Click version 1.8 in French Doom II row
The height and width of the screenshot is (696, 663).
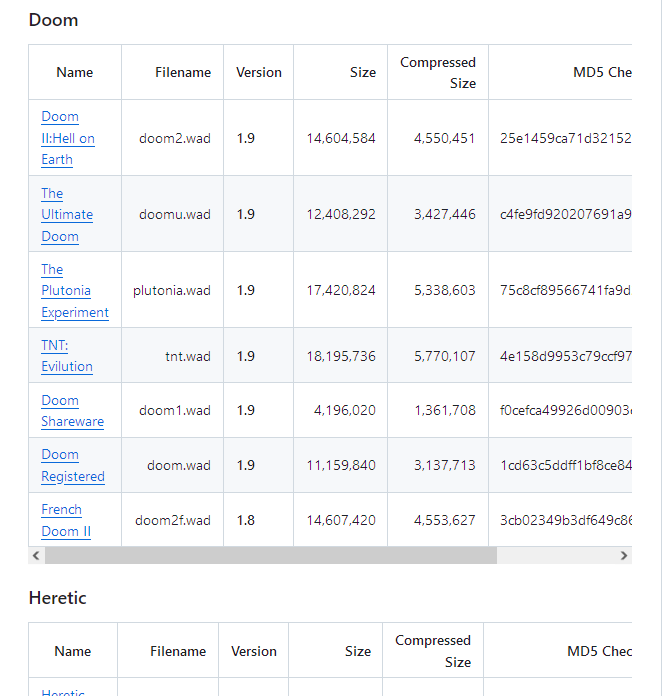coord(245,520)
